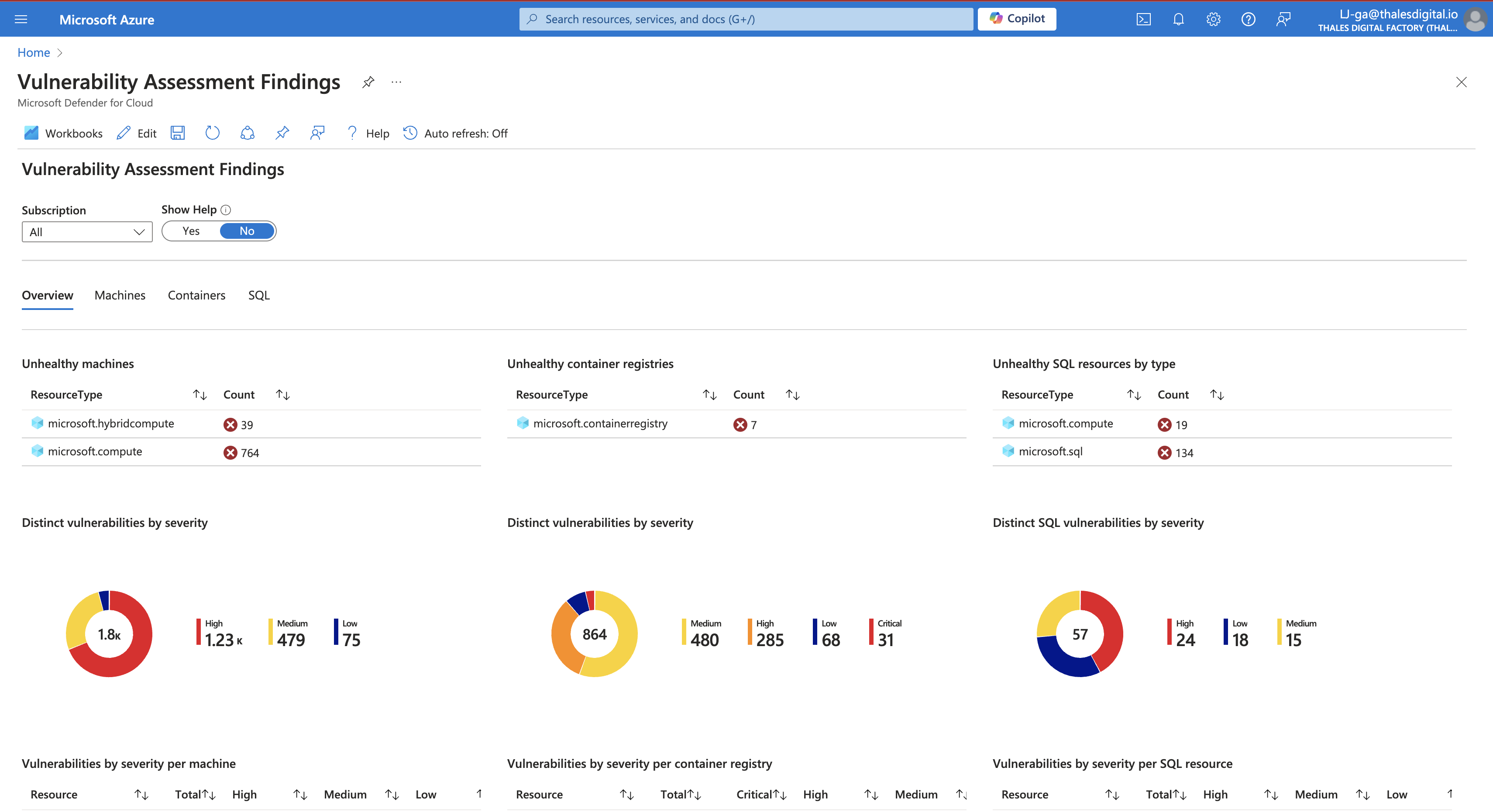
Task: Sort per-machine table by High
Action: 299,795
